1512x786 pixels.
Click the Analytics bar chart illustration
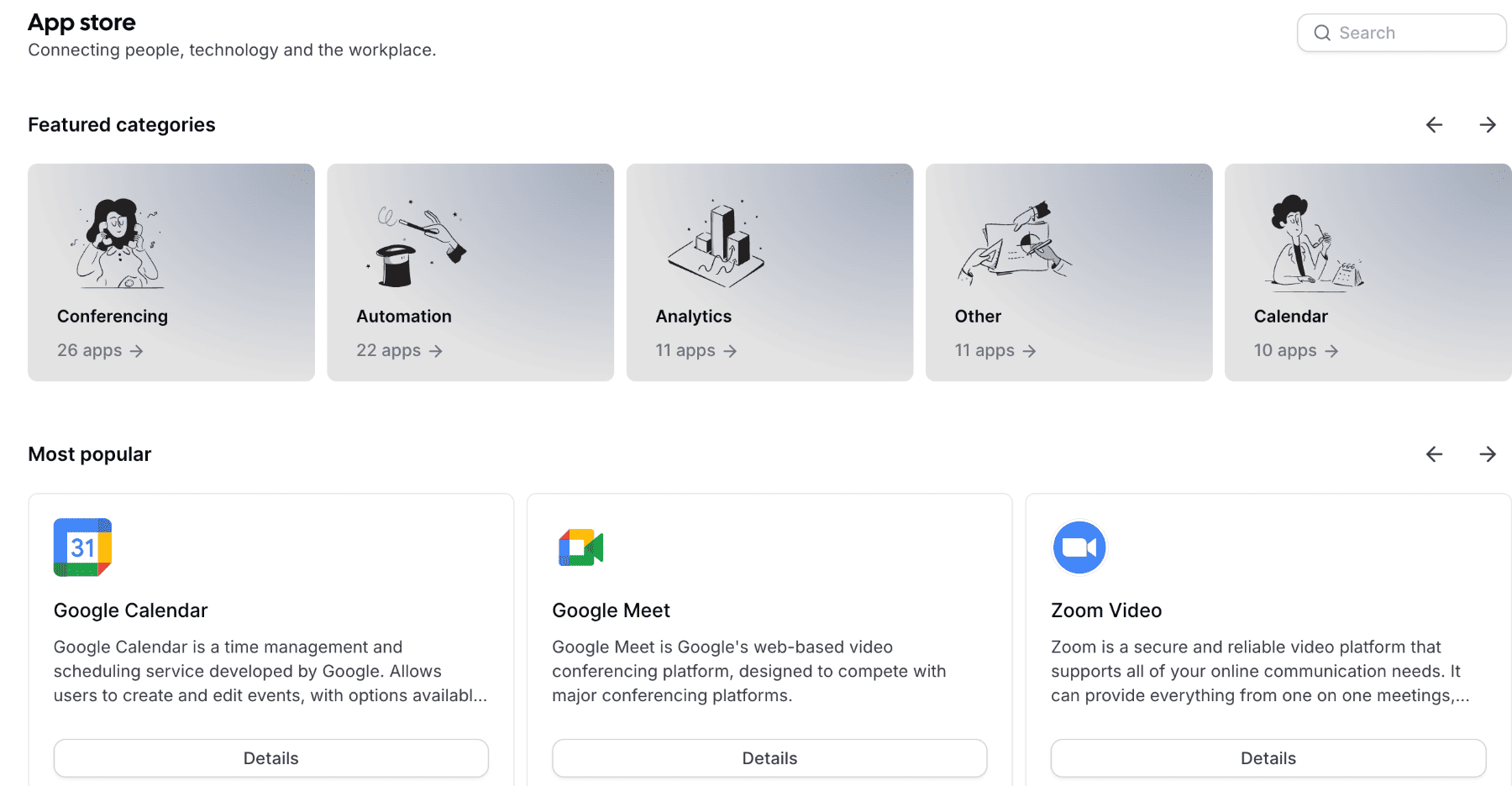[716, 244]
